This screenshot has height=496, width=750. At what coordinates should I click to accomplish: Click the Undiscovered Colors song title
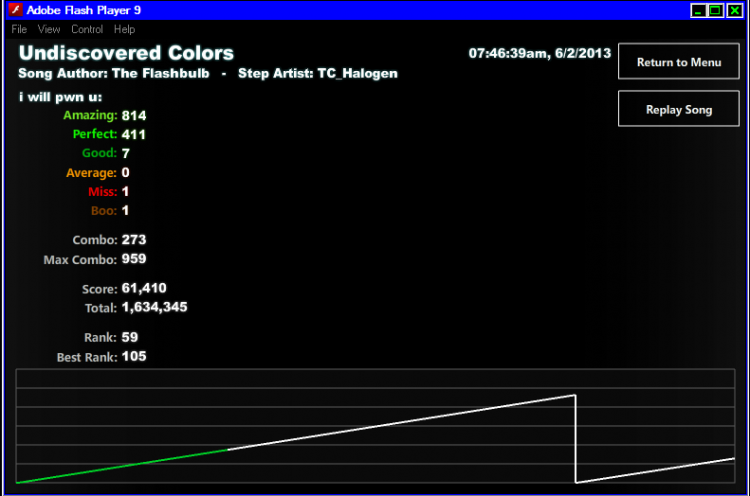tap(126, 53)
